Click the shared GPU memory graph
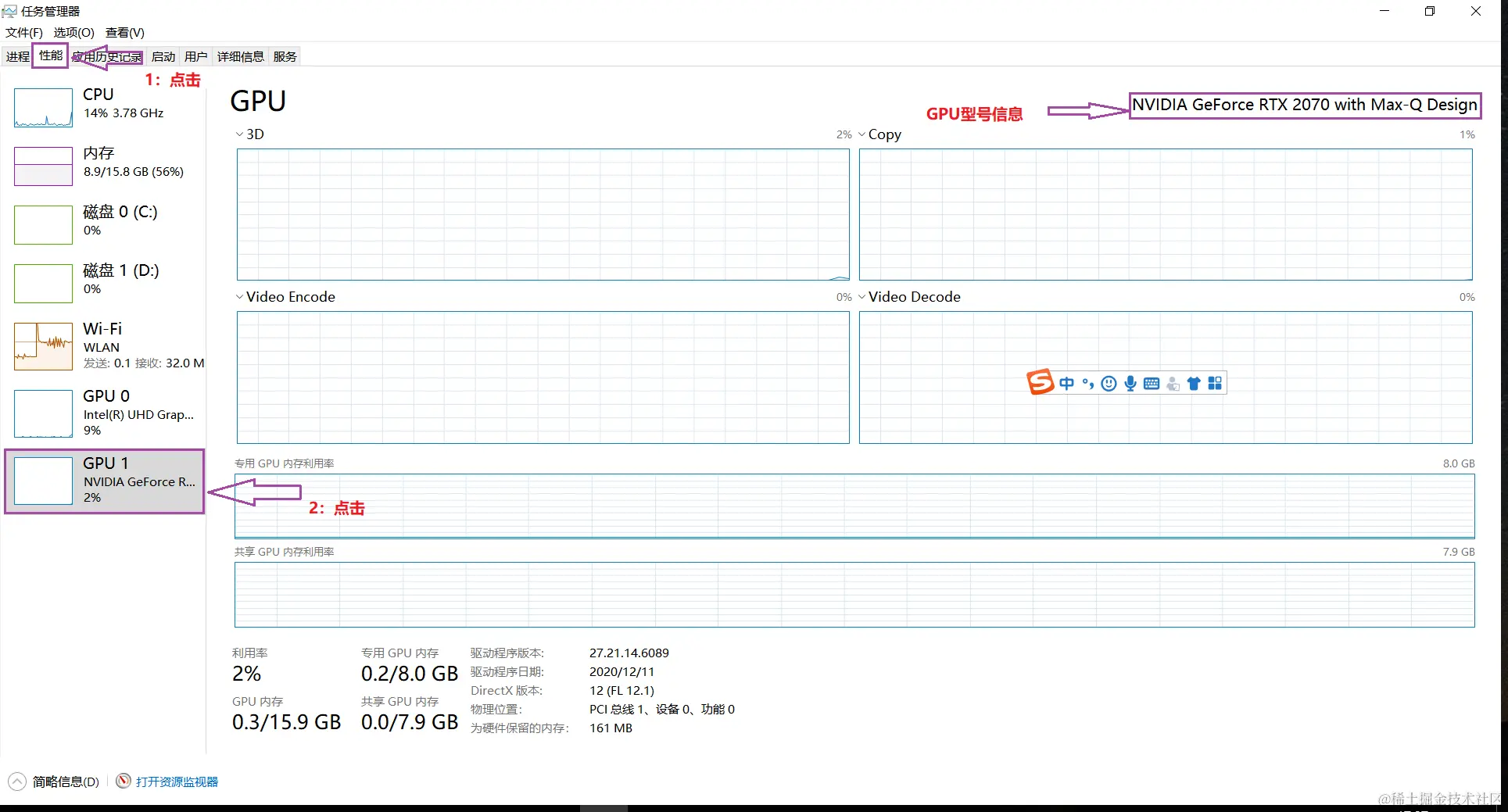The image size is (1508, 812). (x=854, y=594)
